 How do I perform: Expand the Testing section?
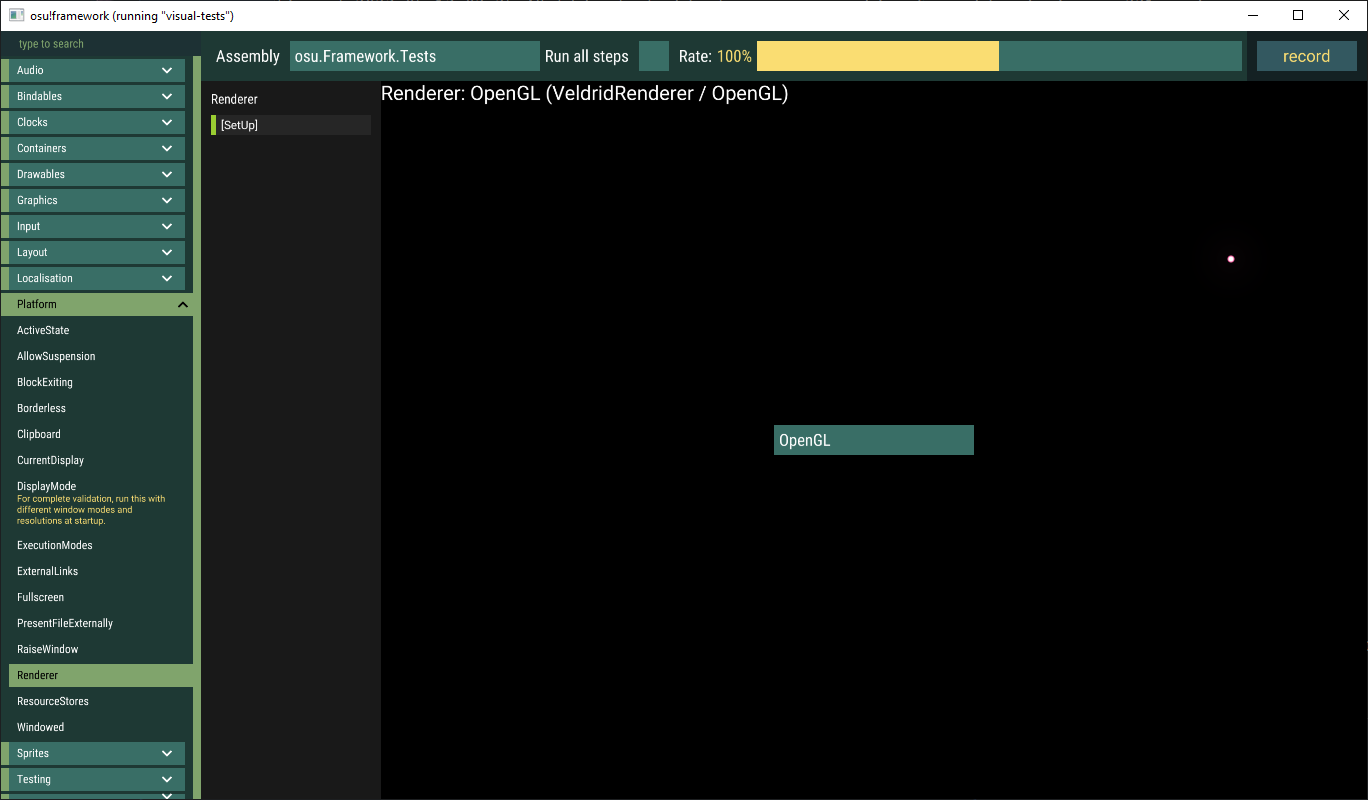pos(95,779)
